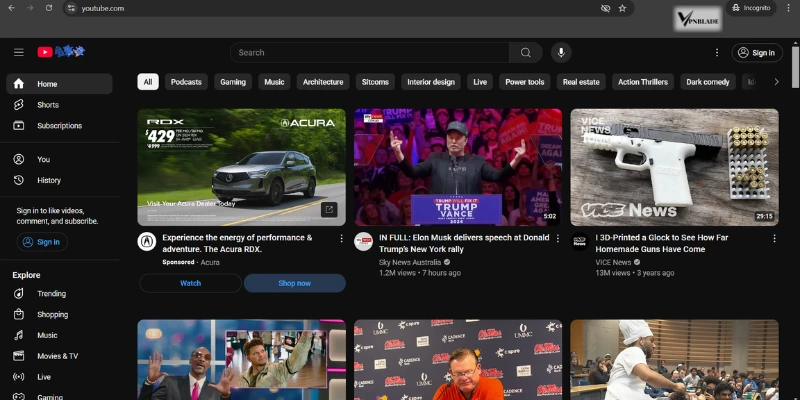
Task: Go back with browser back arrow
Action: (11, 8)
